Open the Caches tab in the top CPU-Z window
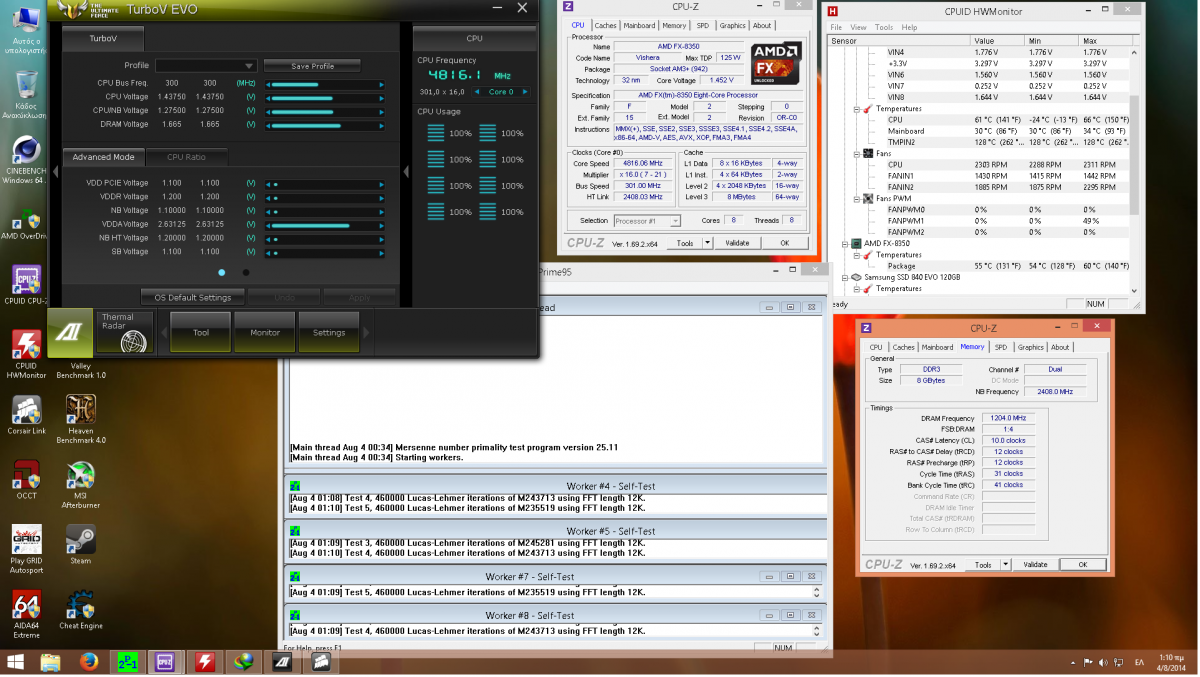The image size is (1200, 677). 606,26
